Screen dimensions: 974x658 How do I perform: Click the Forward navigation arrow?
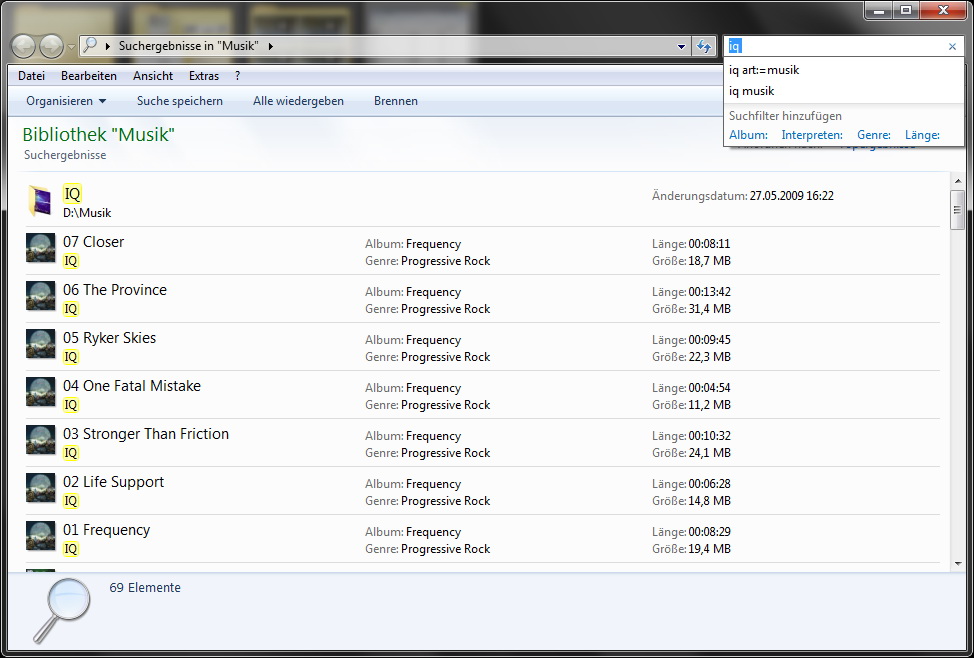(52, 46)
